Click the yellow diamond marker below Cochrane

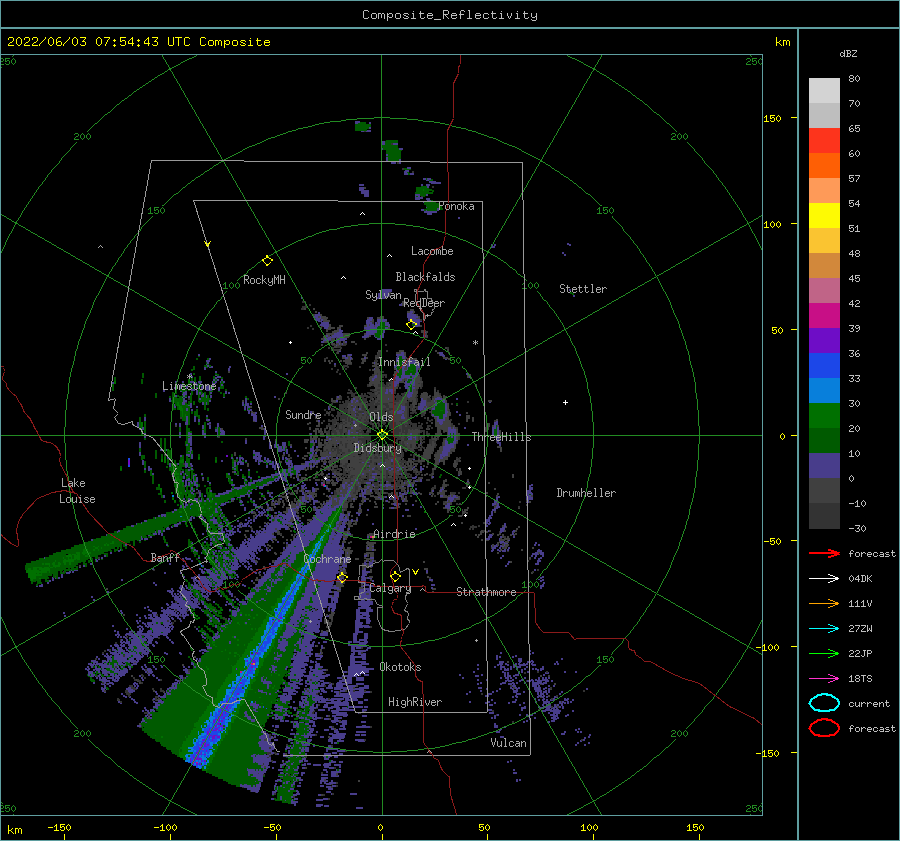[342, 577]
